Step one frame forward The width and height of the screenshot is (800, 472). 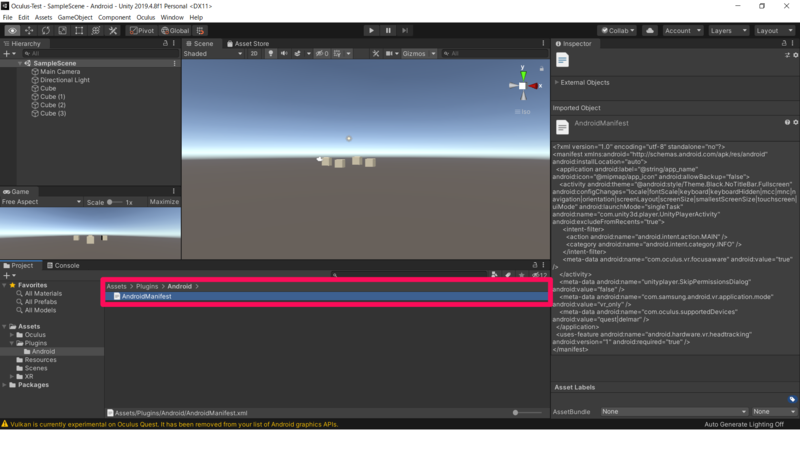(x=405, y=31)
